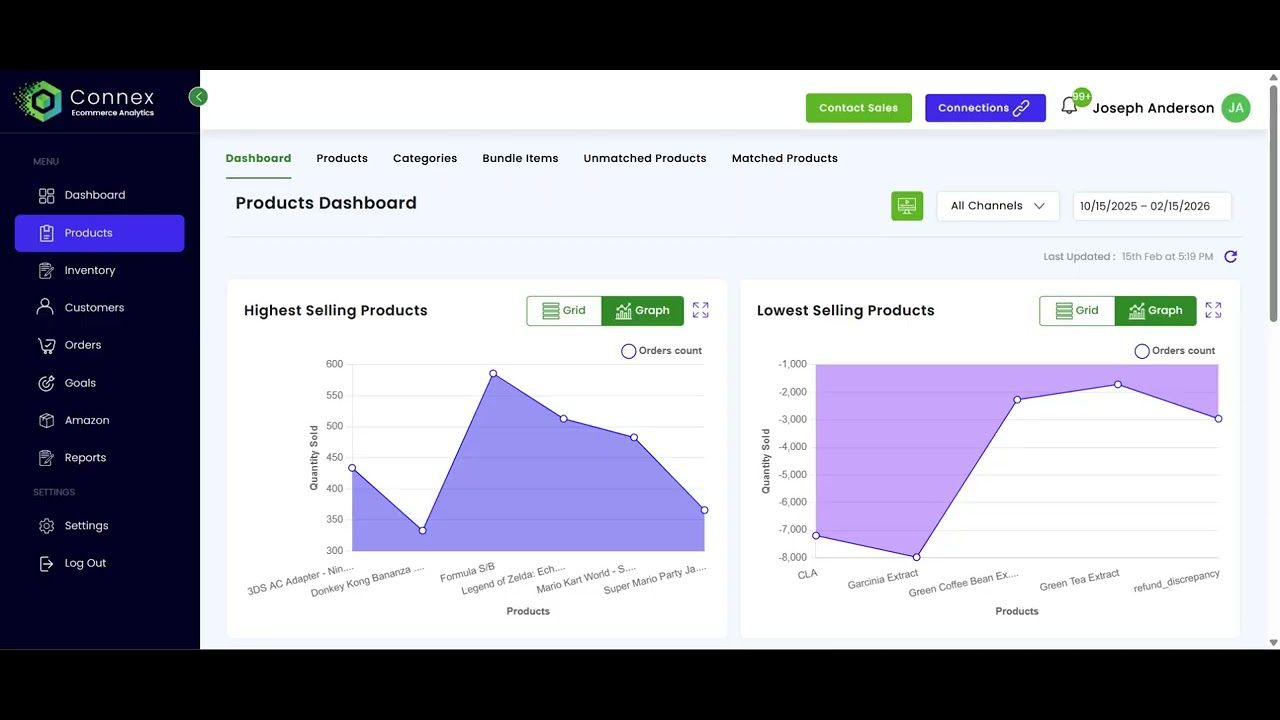Click the page vertical scrollbar thumb

coord(1273,205)
